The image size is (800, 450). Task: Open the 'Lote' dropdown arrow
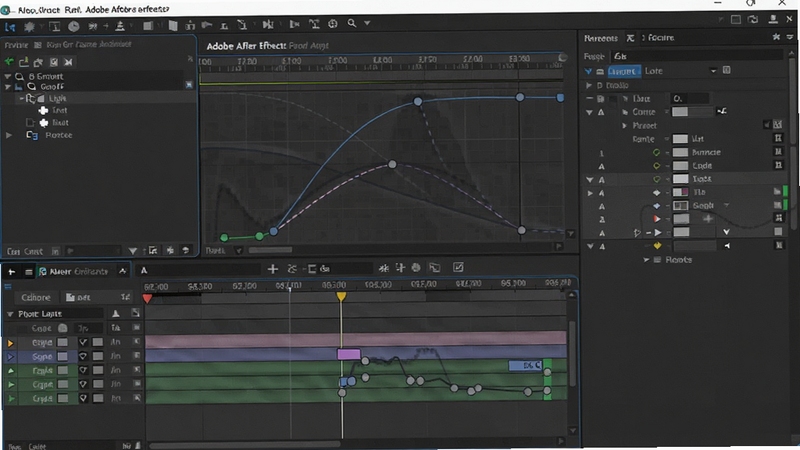(713, 71)
